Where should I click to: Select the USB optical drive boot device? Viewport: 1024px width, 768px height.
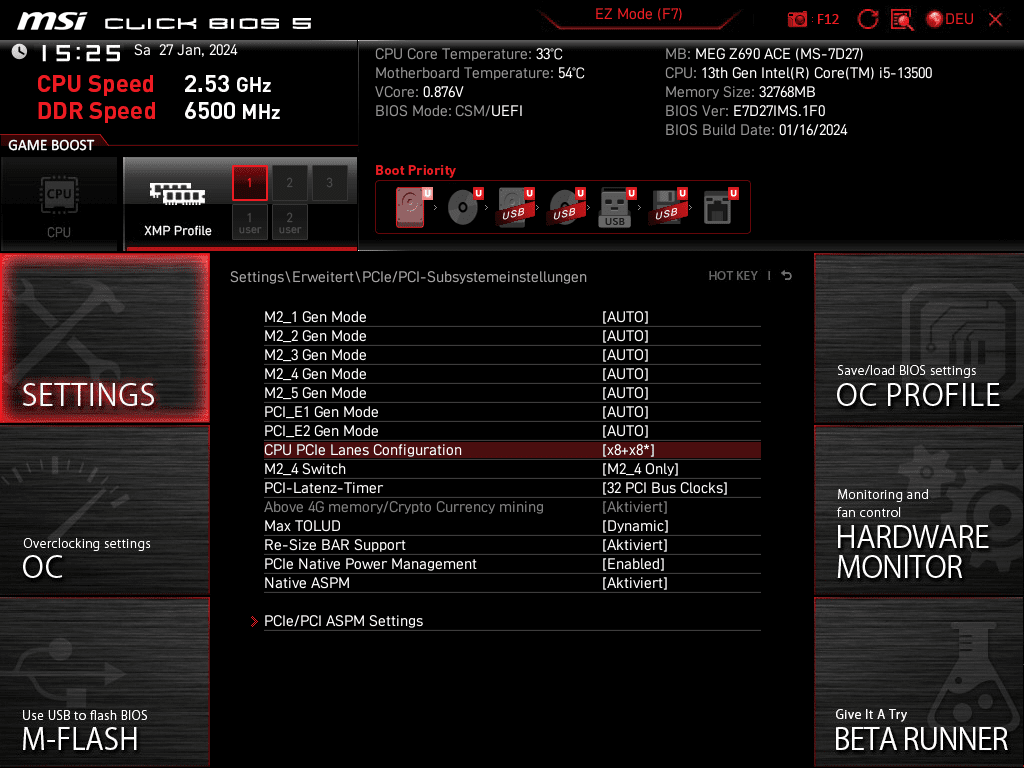567,207
